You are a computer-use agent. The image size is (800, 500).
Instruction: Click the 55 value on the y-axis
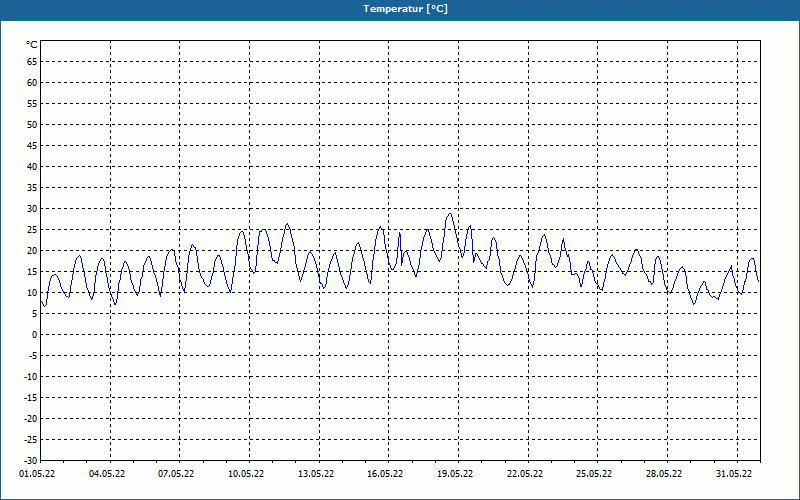click(32, 104)
